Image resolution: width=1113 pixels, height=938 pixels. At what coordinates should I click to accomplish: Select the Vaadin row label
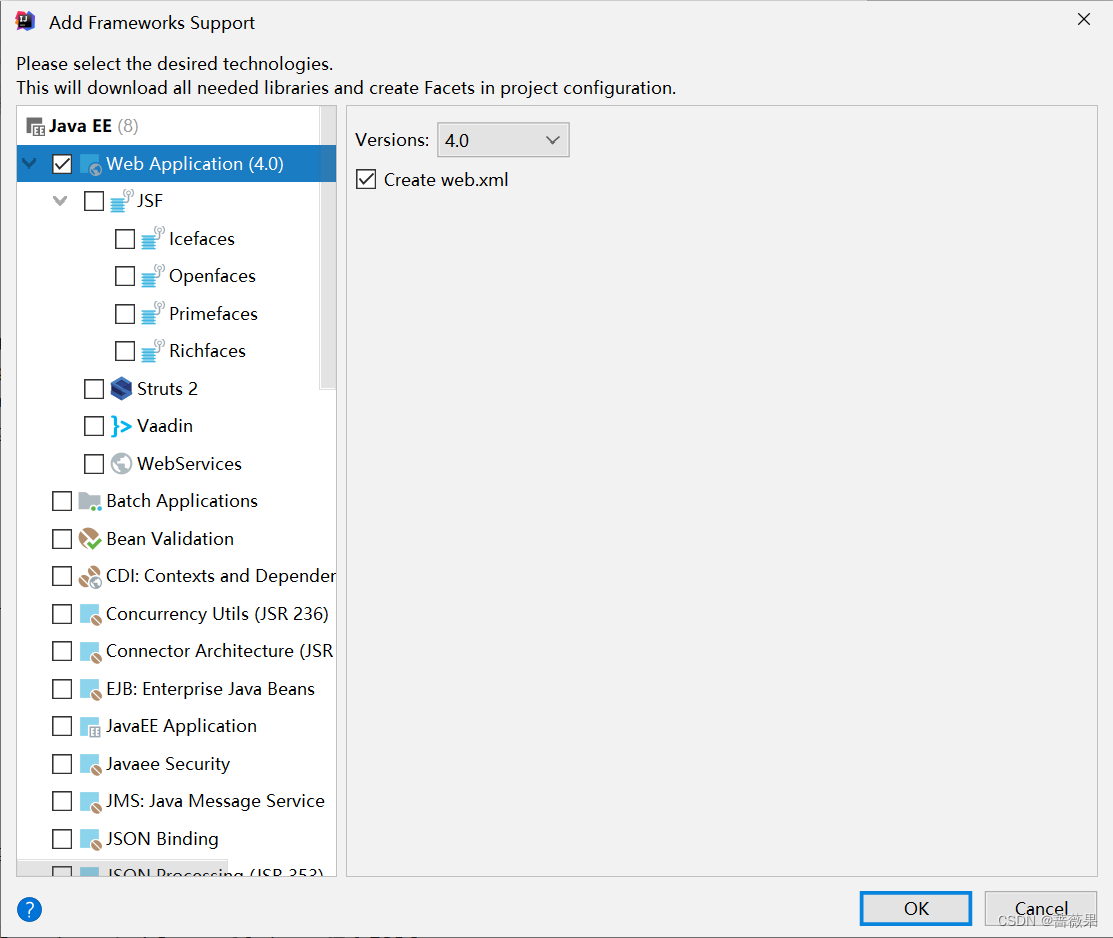point(165,426)
